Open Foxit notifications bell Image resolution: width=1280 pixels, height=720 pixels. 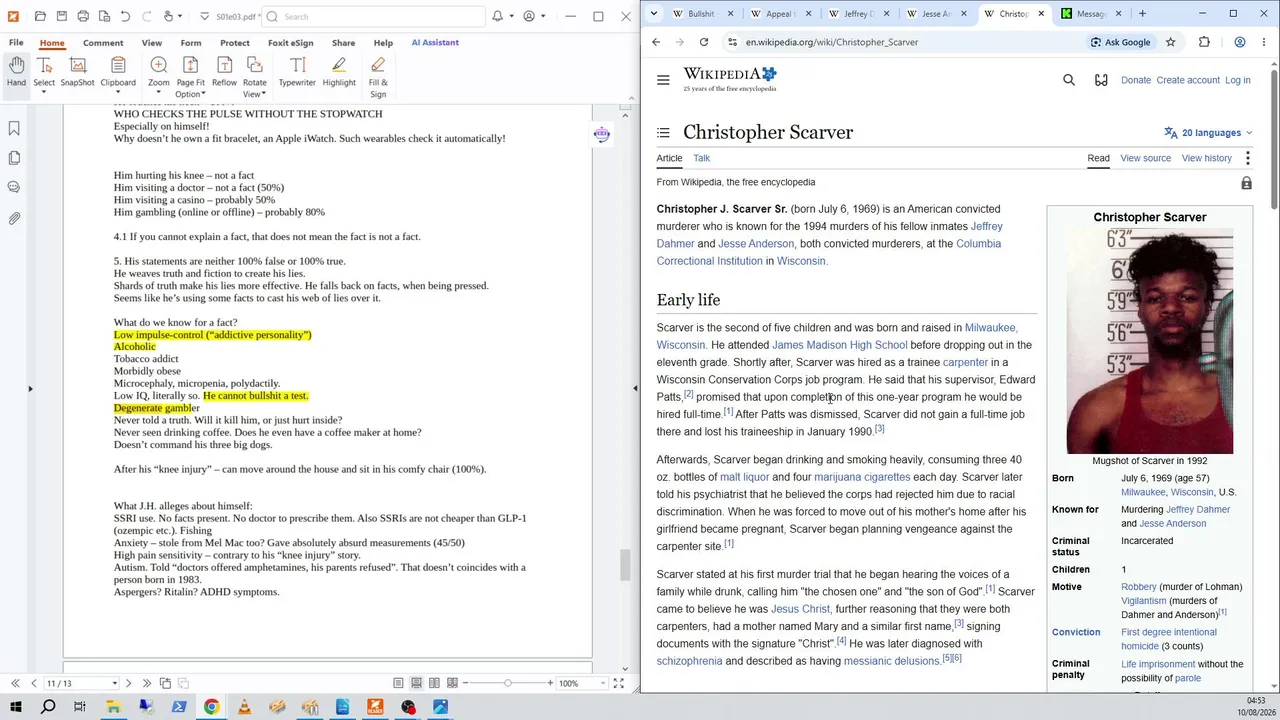coord(497,16)
